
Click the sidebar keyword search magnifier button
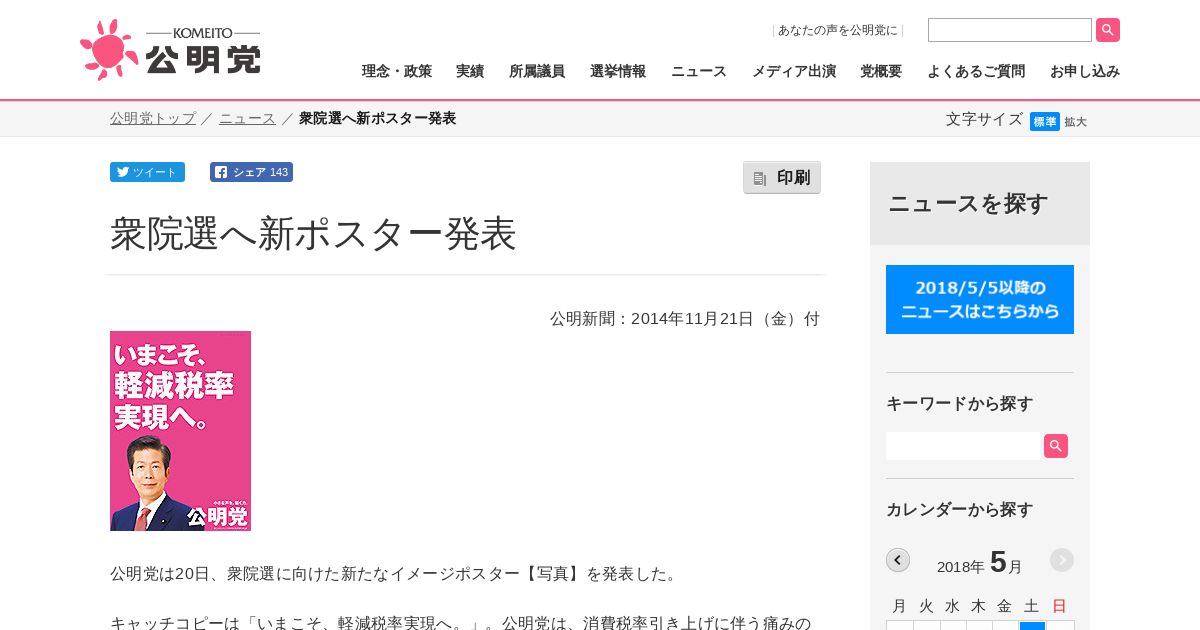click(x=1056, y=446)
